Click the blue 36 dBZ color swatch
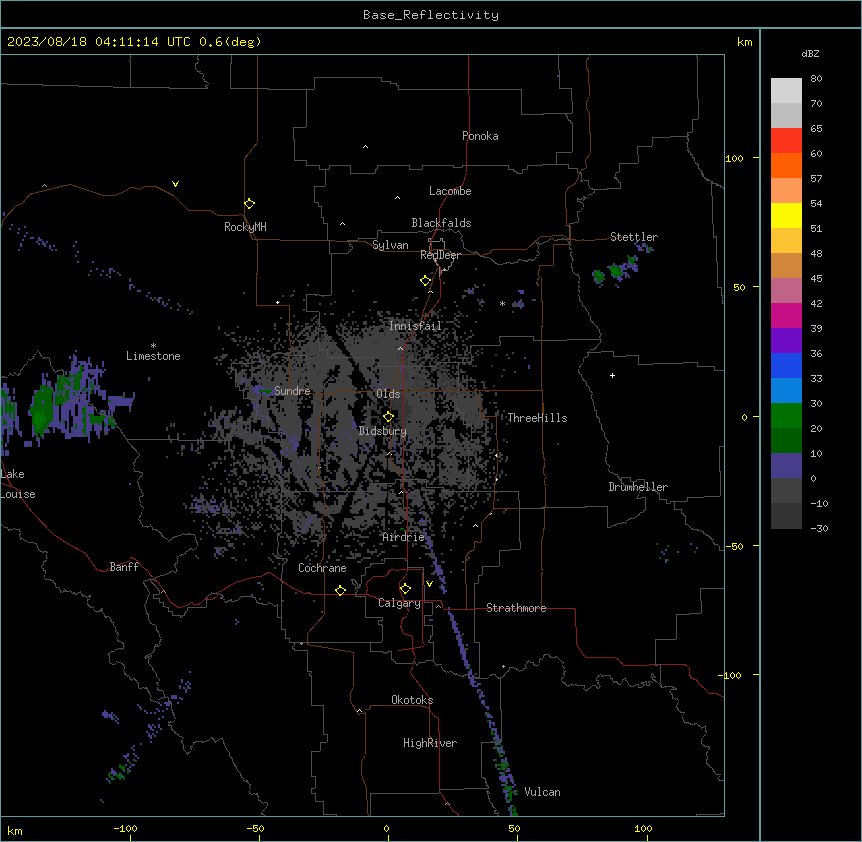Screen dimensions: 862x842 tap(786, 365)
